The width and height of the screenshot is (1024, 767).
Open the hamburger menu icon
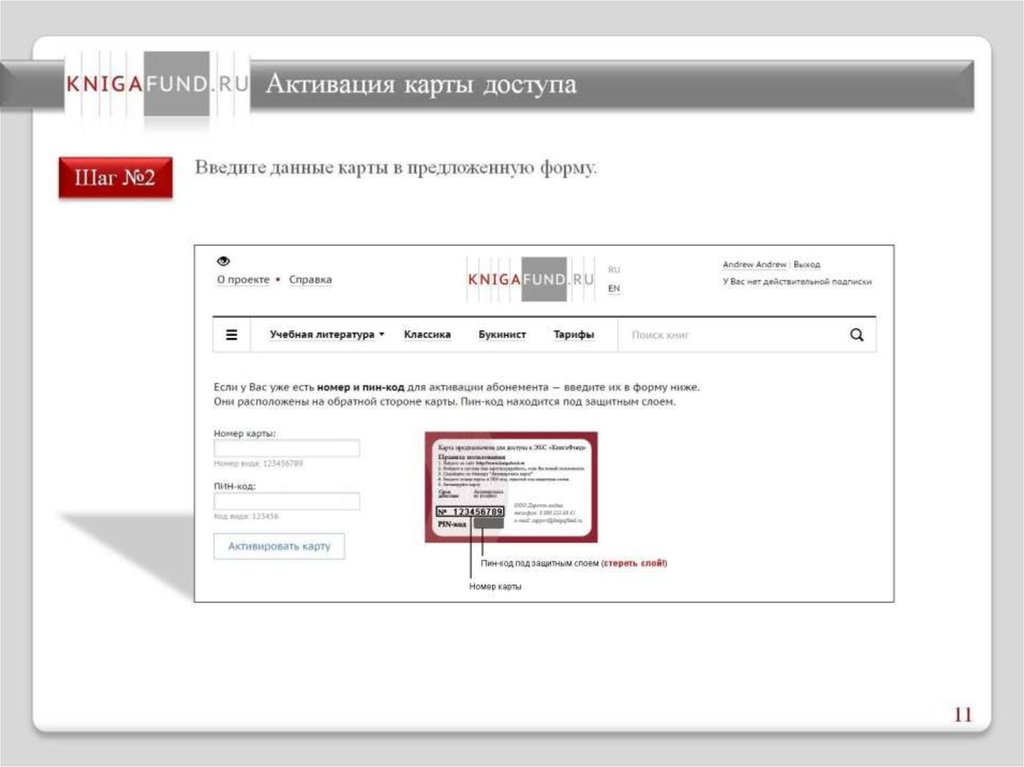pos(231,335)
